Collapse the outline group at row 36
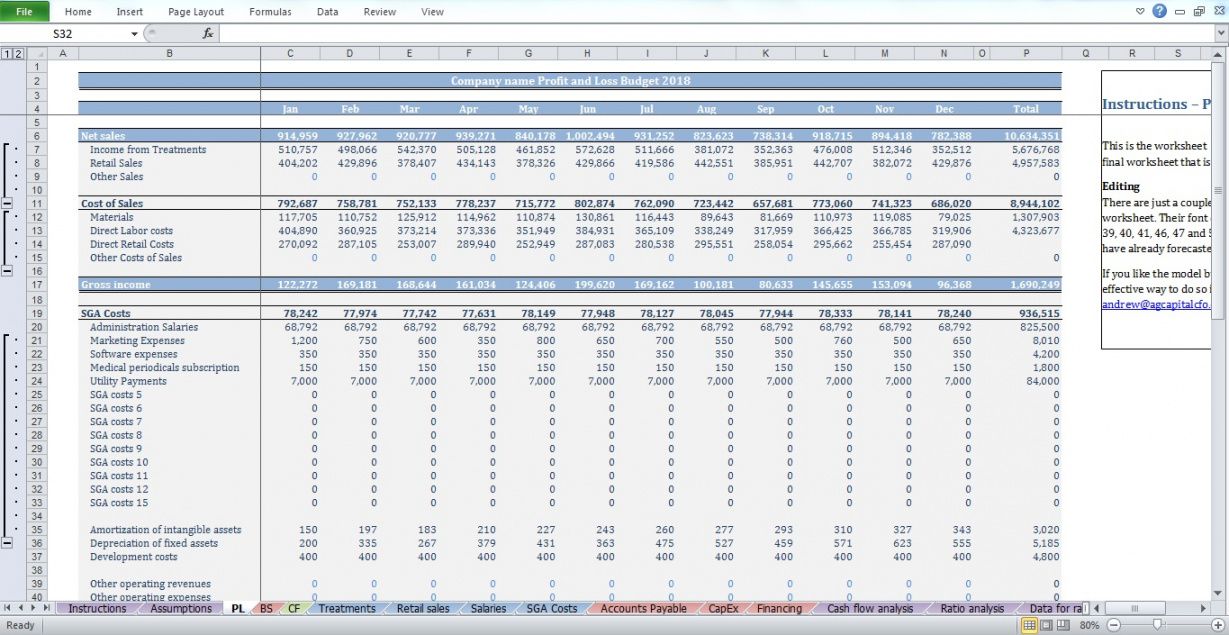 click(x=9, y=543)
